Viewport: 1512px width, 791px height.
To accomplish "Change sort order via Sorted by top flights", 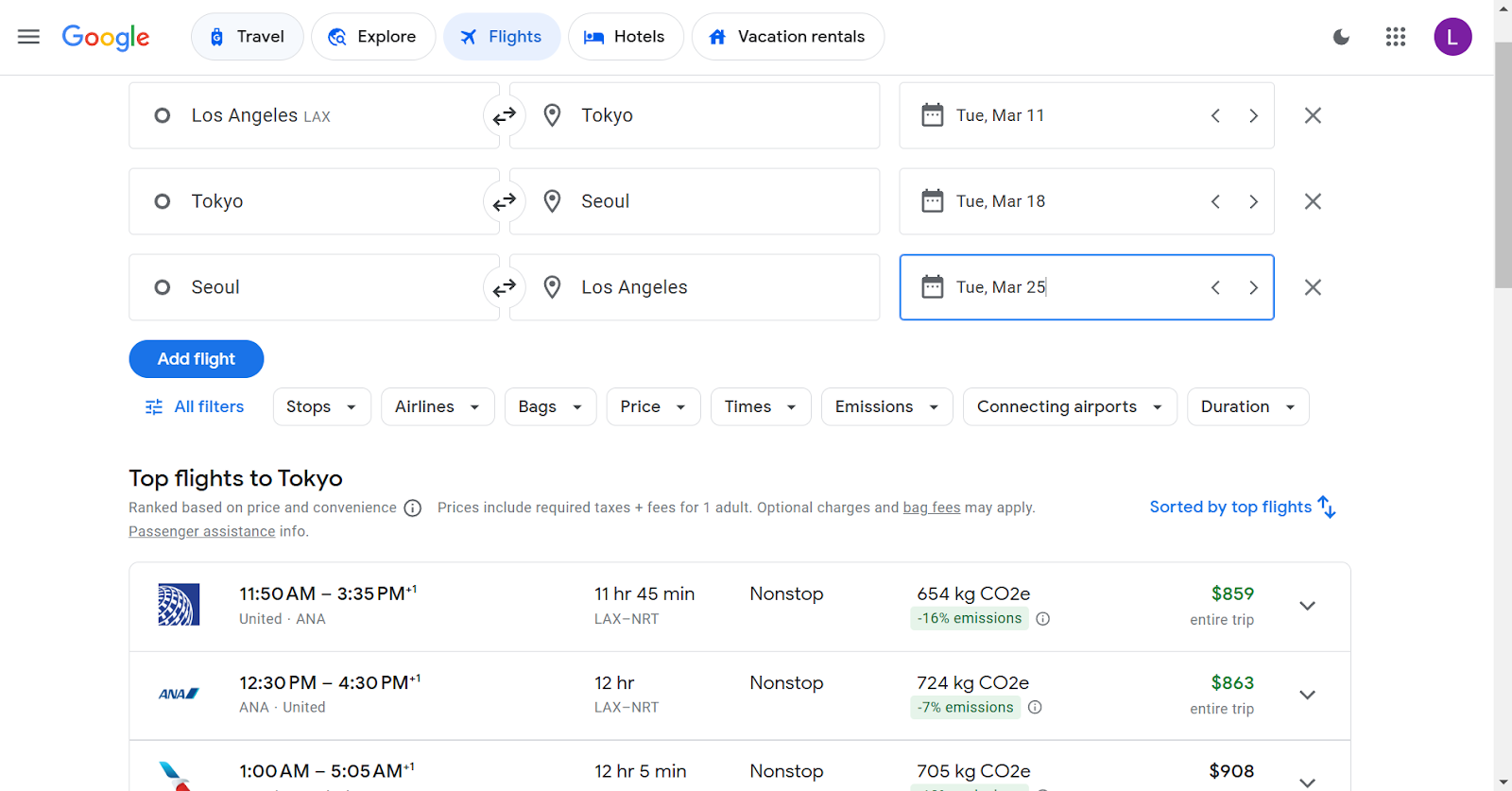I will coord(1243,507).
